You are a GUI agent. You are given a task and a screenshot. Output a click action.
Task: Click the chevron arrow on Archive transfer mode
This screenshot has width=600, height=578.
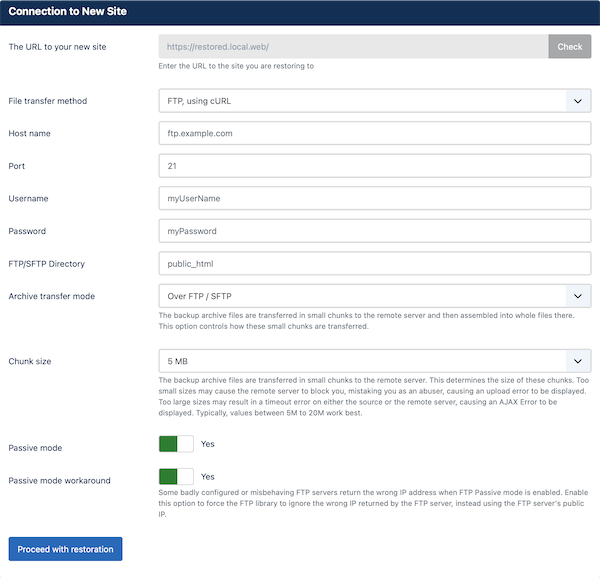[578, 296]
